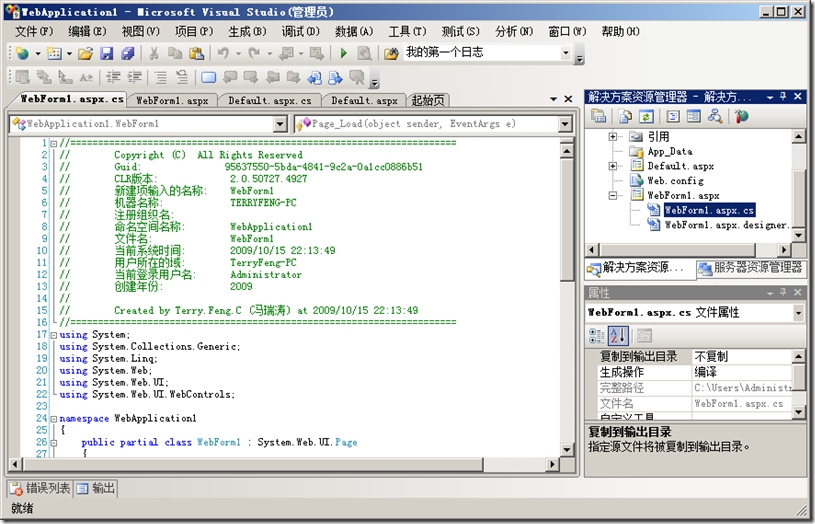The width and height of the screenshot is (815, 524).
Task: Open the 帮助(H) help menu
Action: point(621,32)
